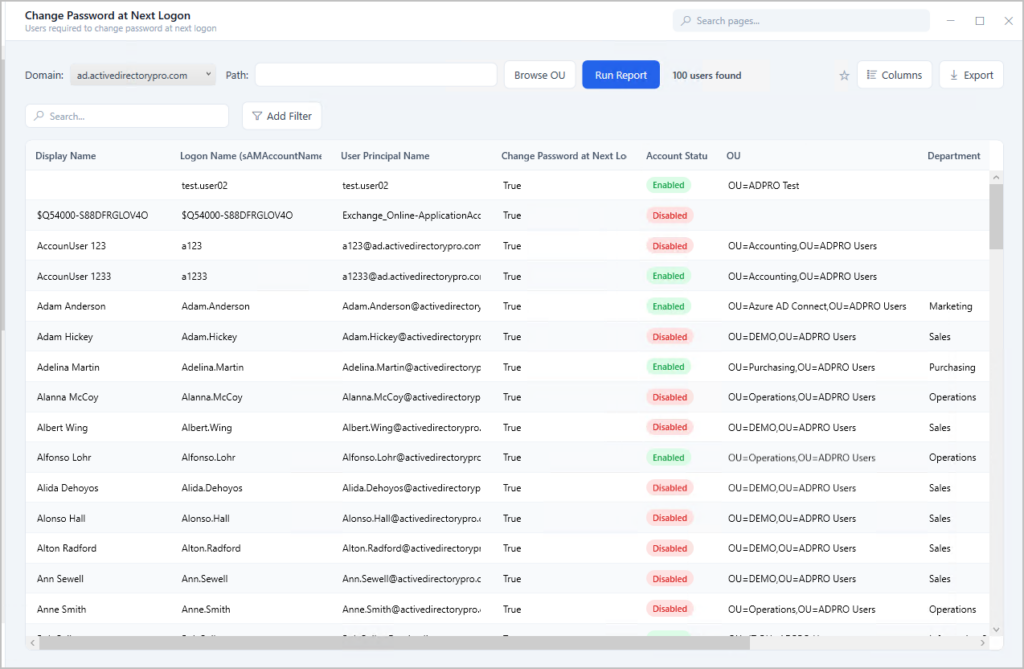Select Anne Smith display name

pos(61,610)
